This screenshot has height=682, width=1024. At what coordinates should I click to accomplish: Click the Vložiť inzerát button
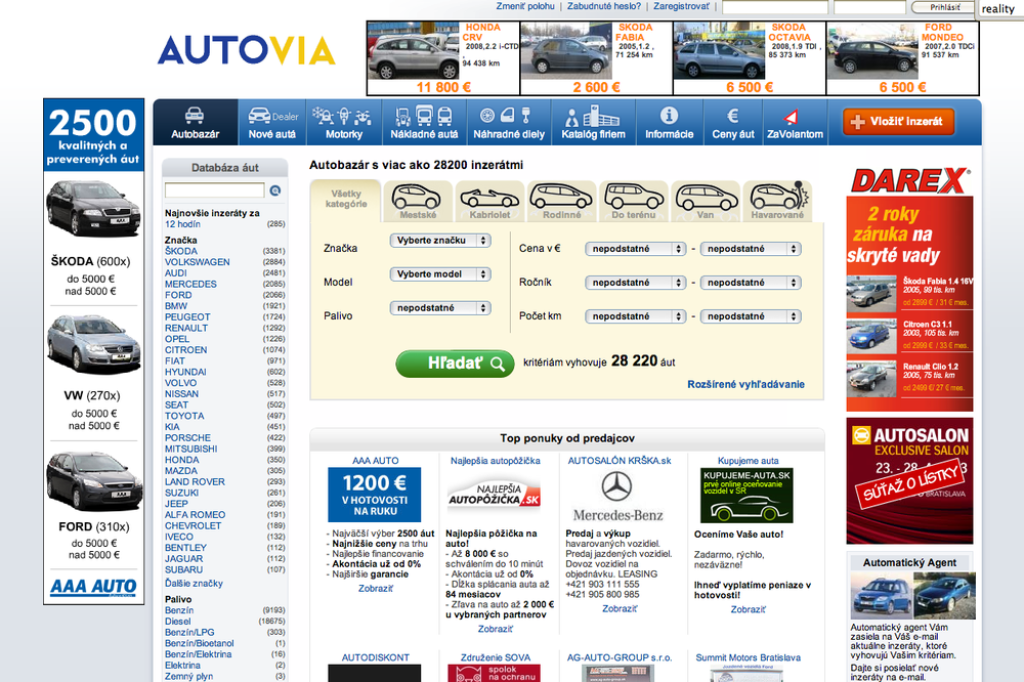click(899, 122)
